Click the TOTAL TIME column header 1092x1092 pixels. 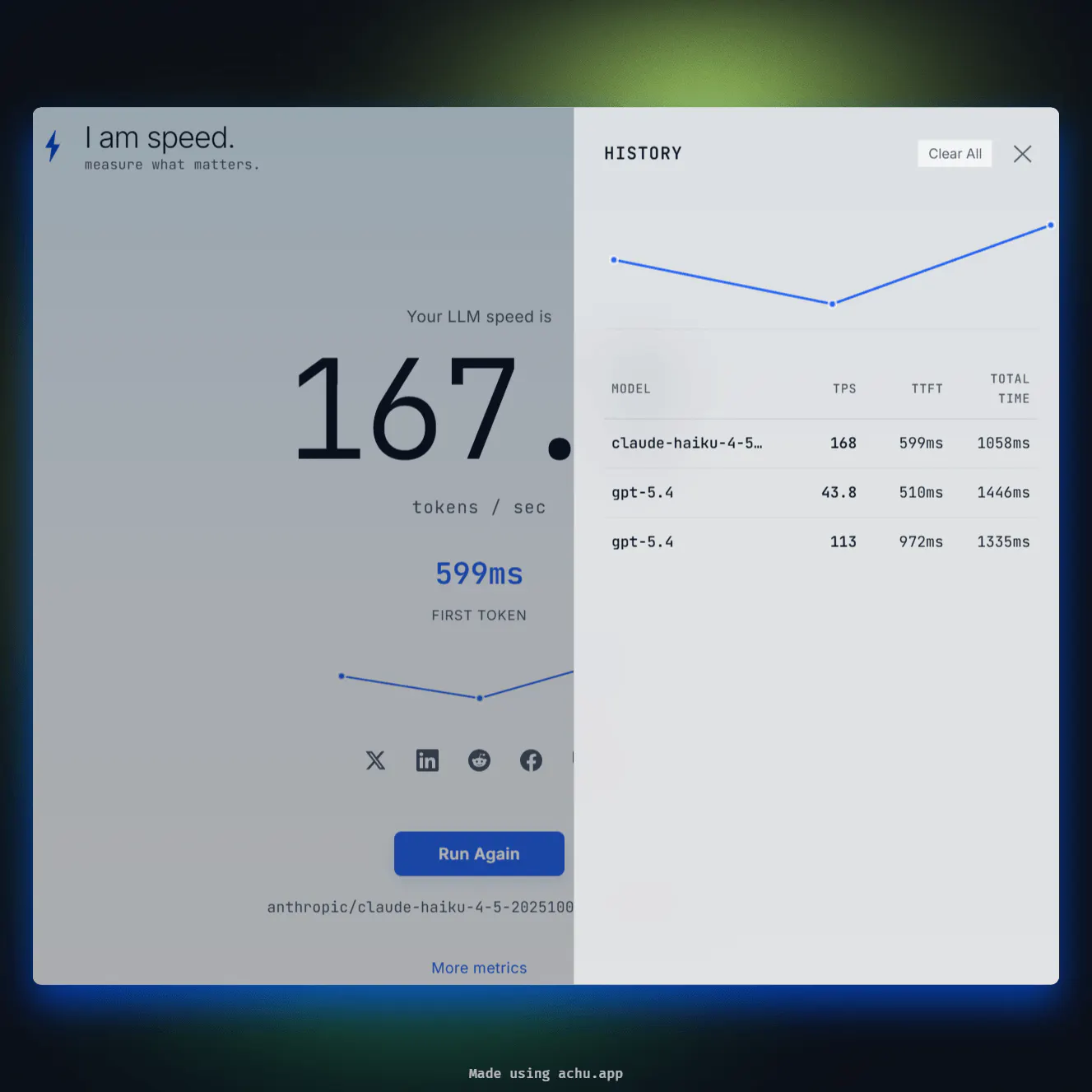point(1010,388)
